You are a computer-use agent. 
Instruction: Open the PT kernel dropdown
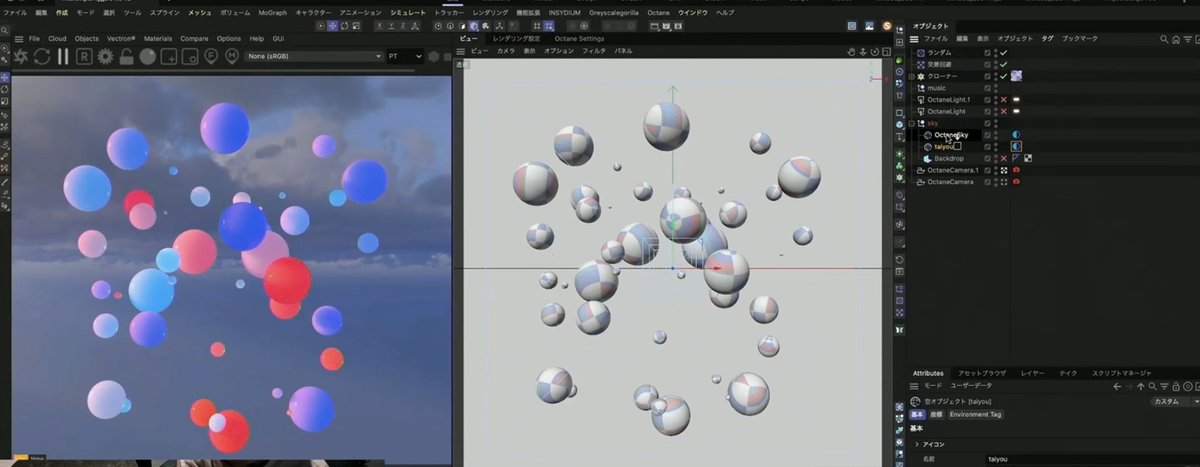[405, 57]
